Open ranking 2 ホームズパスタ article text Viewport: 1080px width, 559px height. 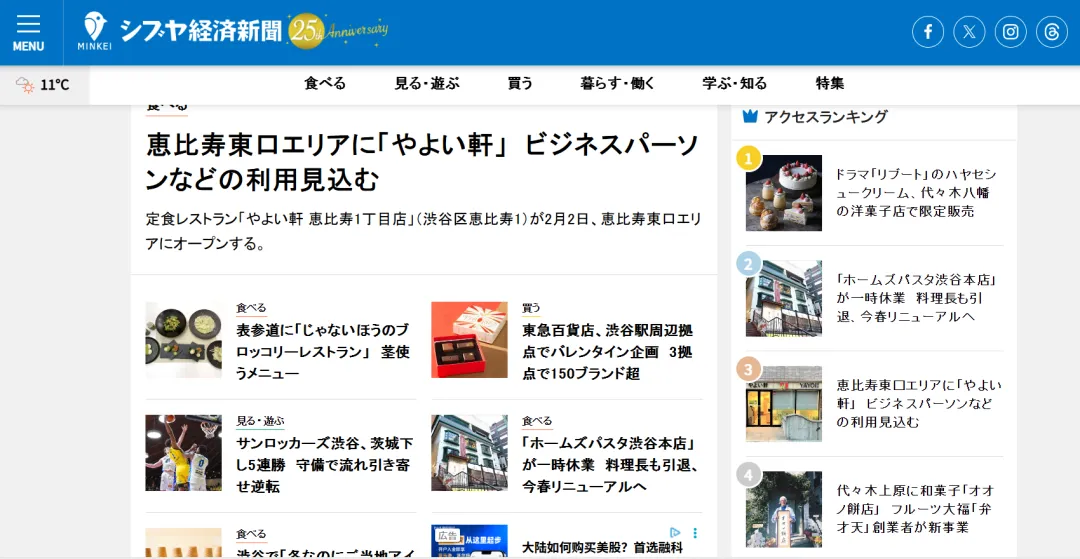(x=917, y=298)
